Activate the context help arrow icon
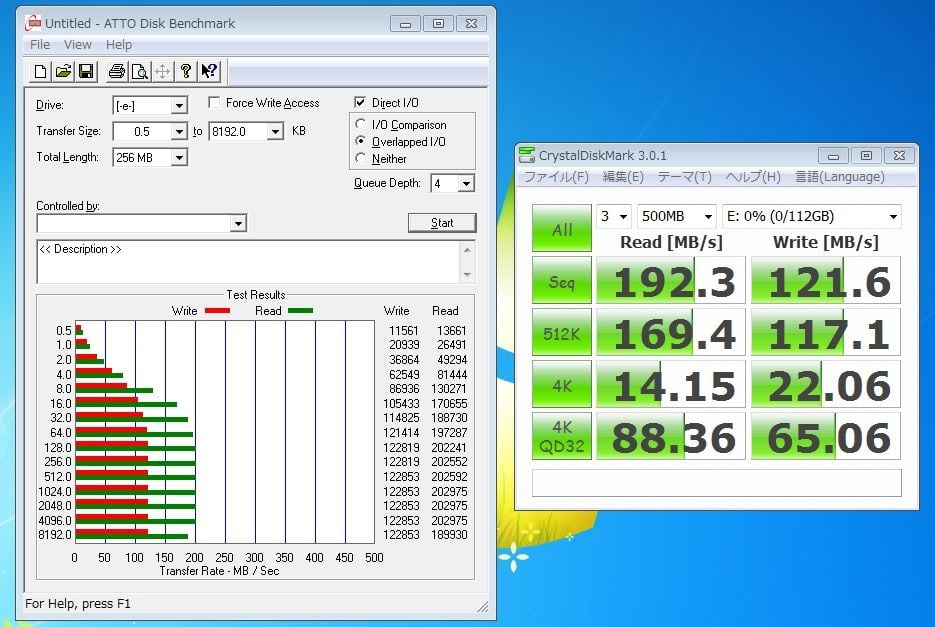 coord(209,72)
